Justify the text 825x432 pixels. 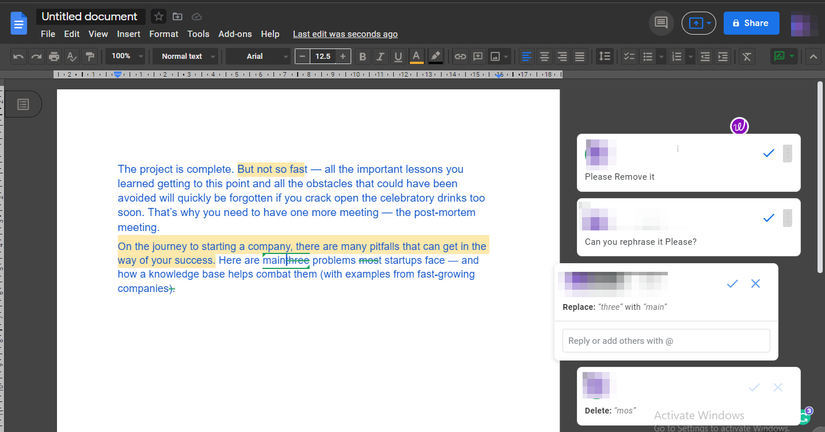pyautogui.click(x=580, y=56)
